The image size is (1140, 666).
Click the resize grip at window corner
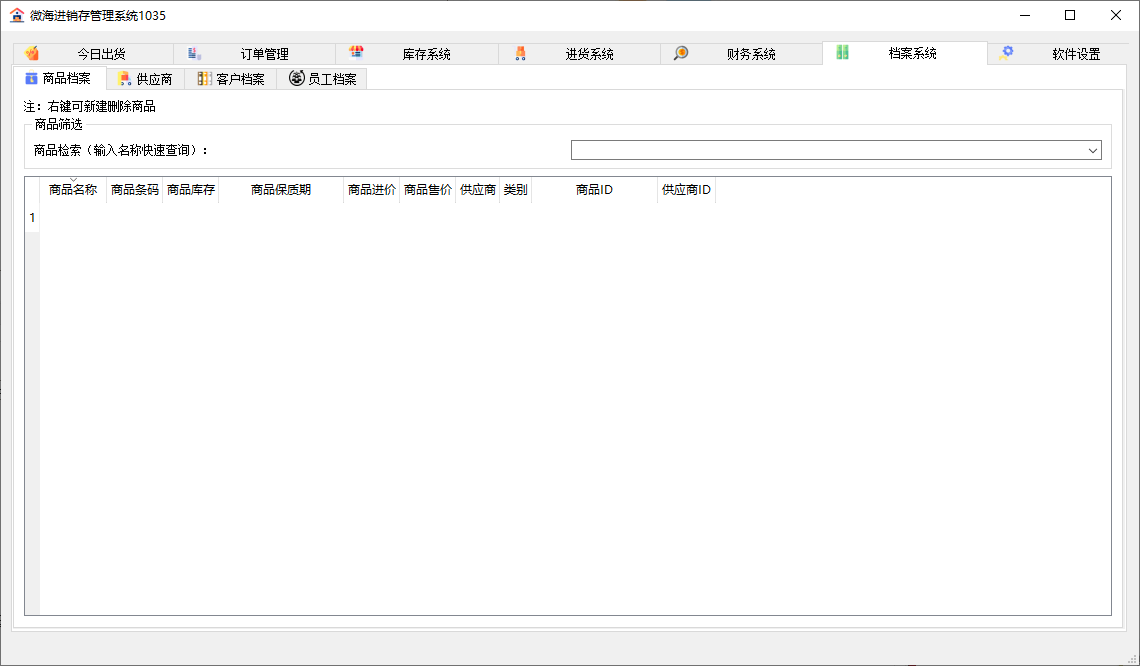click(x=1132, y=658)
